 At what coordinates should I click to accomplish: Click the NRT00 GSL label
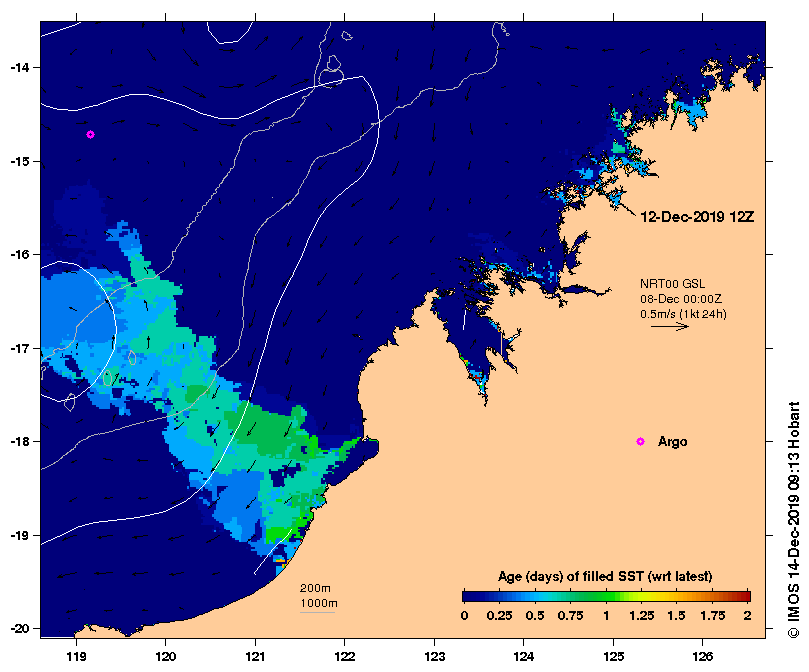672,284
